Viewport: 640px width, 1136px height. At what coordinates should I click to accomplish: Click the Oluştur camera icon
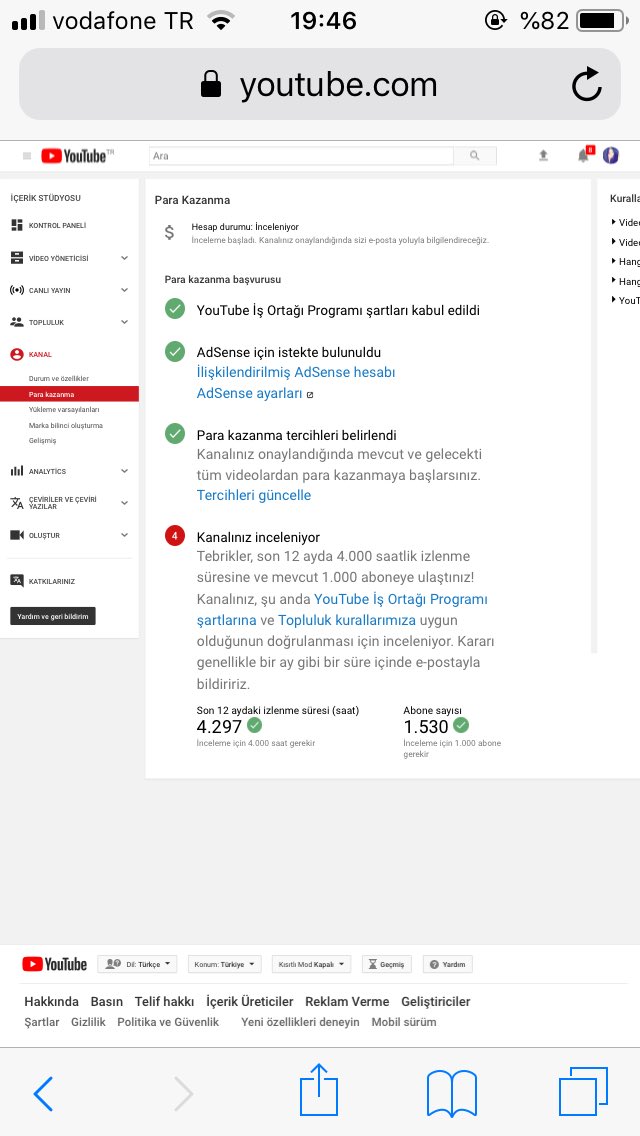[17, 535]
